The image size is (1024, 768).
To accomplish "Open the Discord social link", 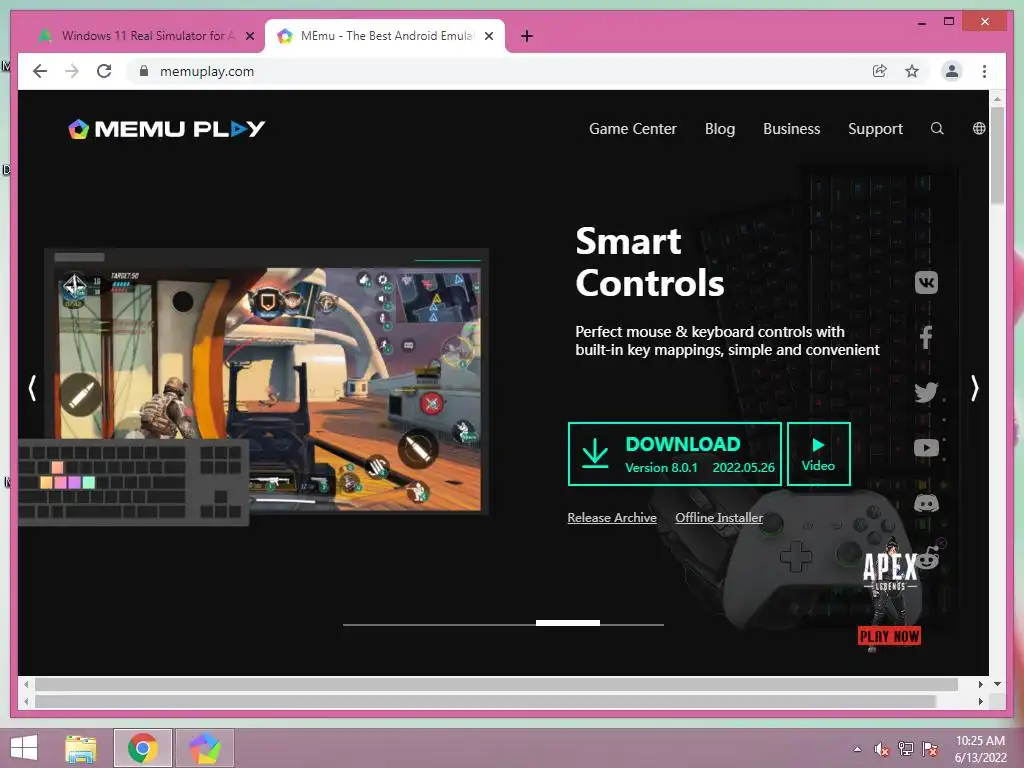I will tap(926, 503).
